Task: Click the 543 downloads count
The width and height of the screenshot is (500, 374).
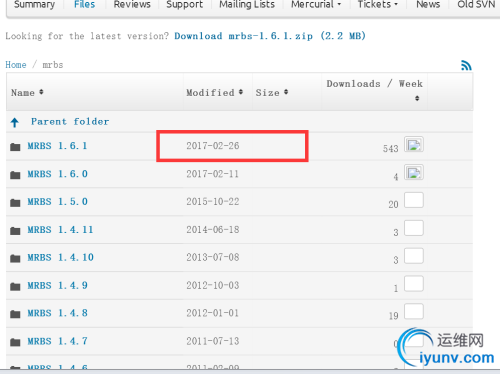Action: (x=391, y=149)
